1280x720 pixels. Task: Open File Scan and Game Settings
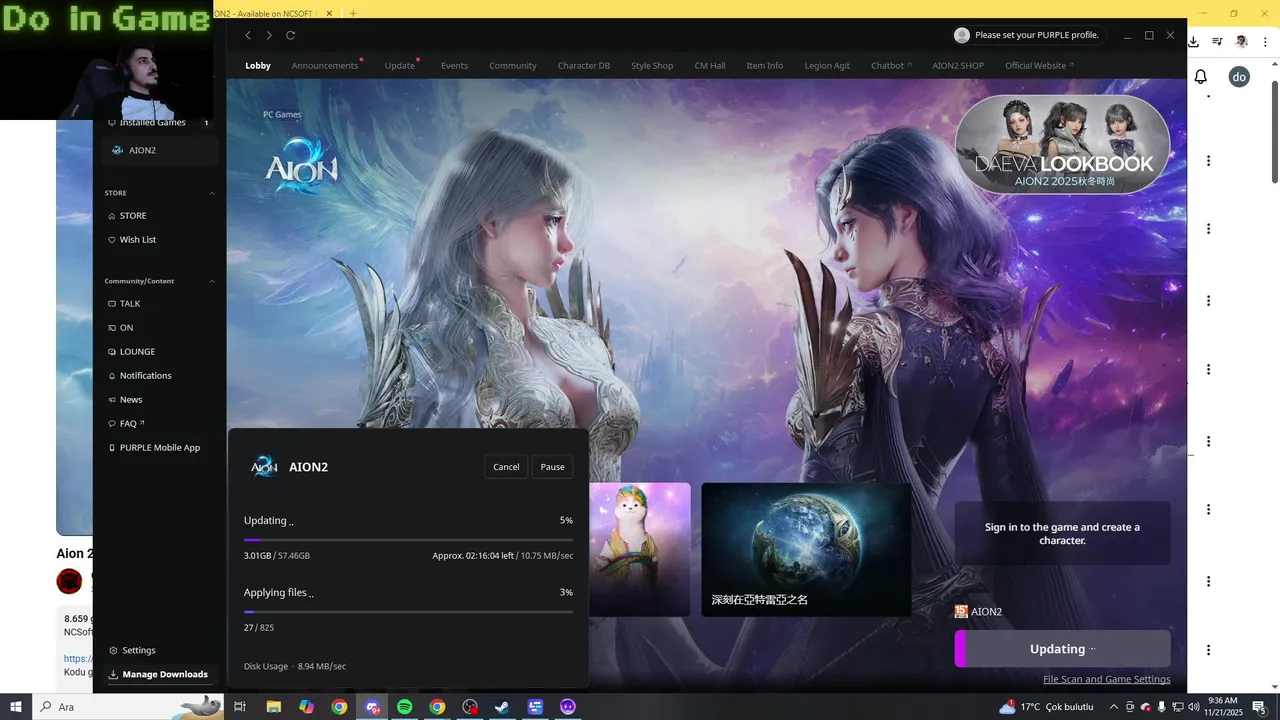click(1106, 680)
